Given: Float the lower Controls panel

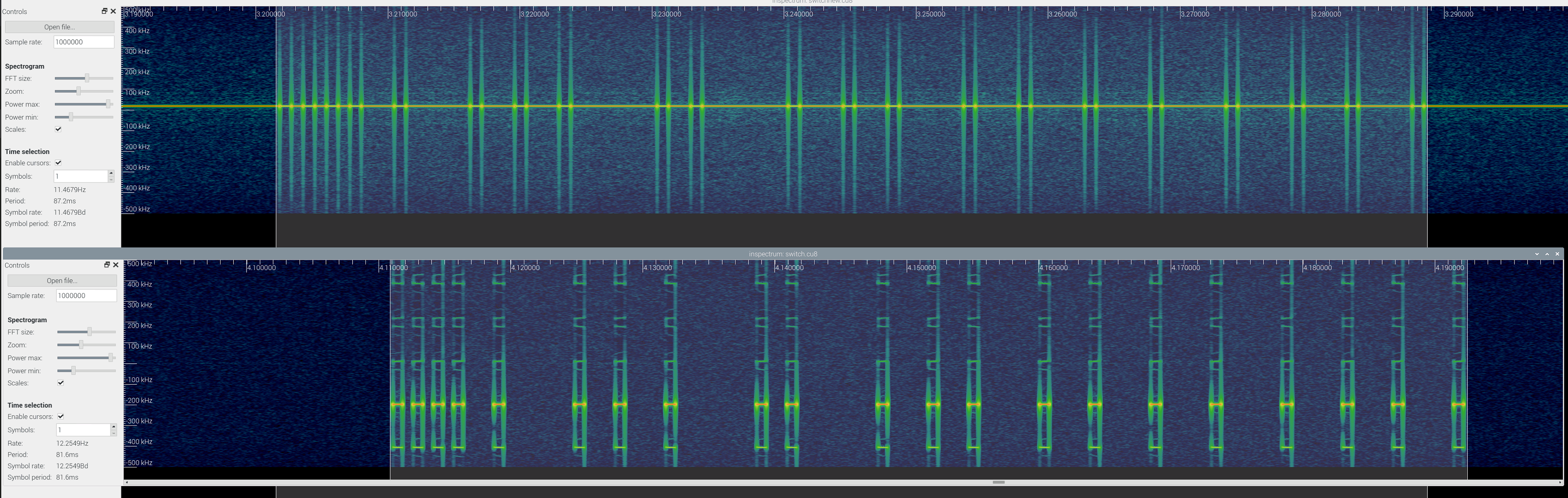Looking at the screenshot, I should click(107, 264).
